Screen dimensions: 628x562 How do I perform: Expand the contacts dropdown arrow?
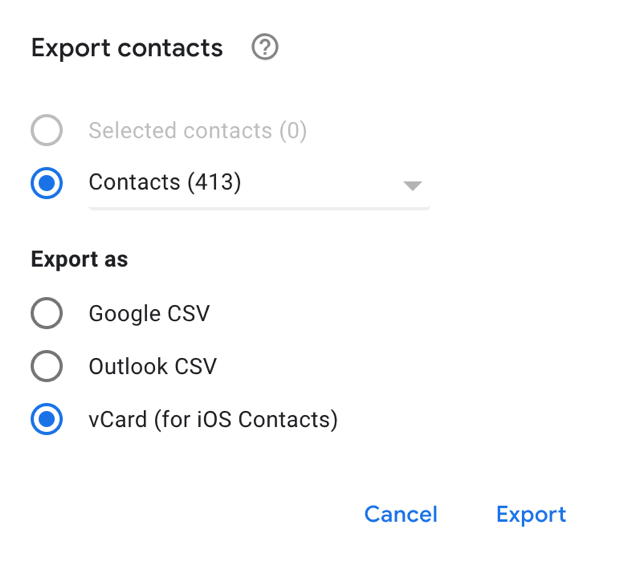click(x=411, y=186)
